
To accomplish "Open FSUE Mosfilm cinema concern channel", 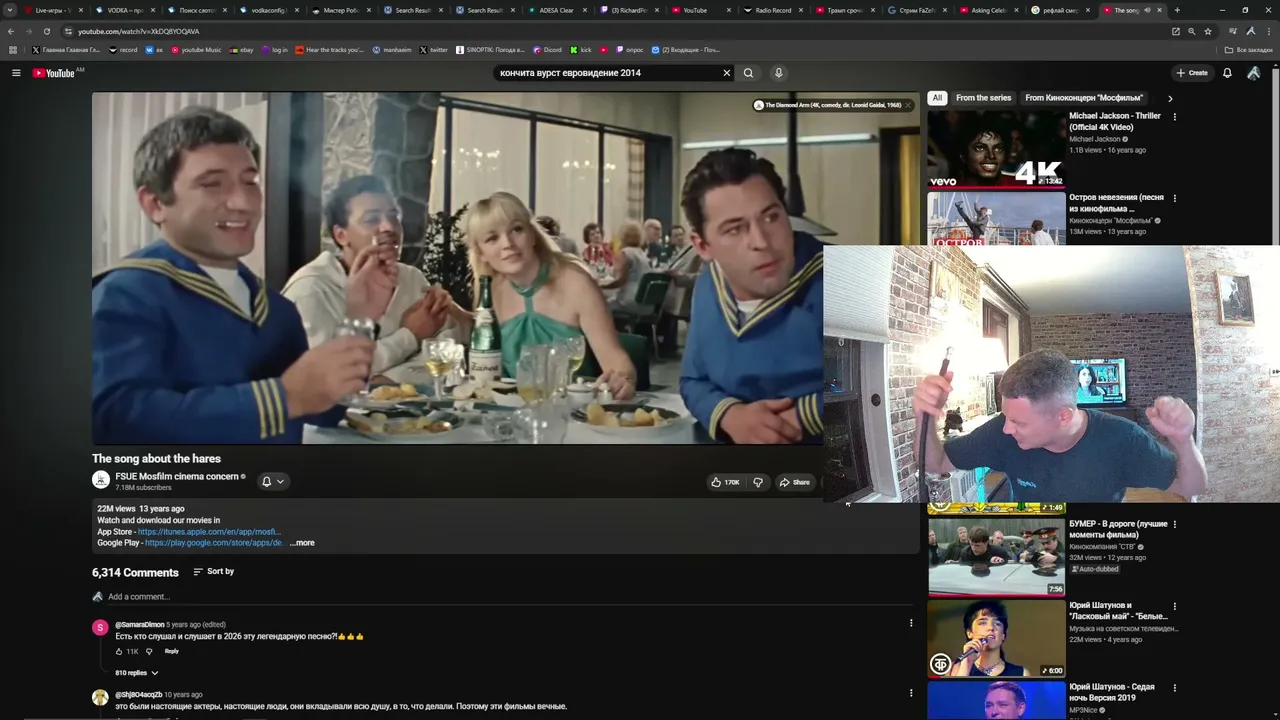I will (x=177, y=476).
